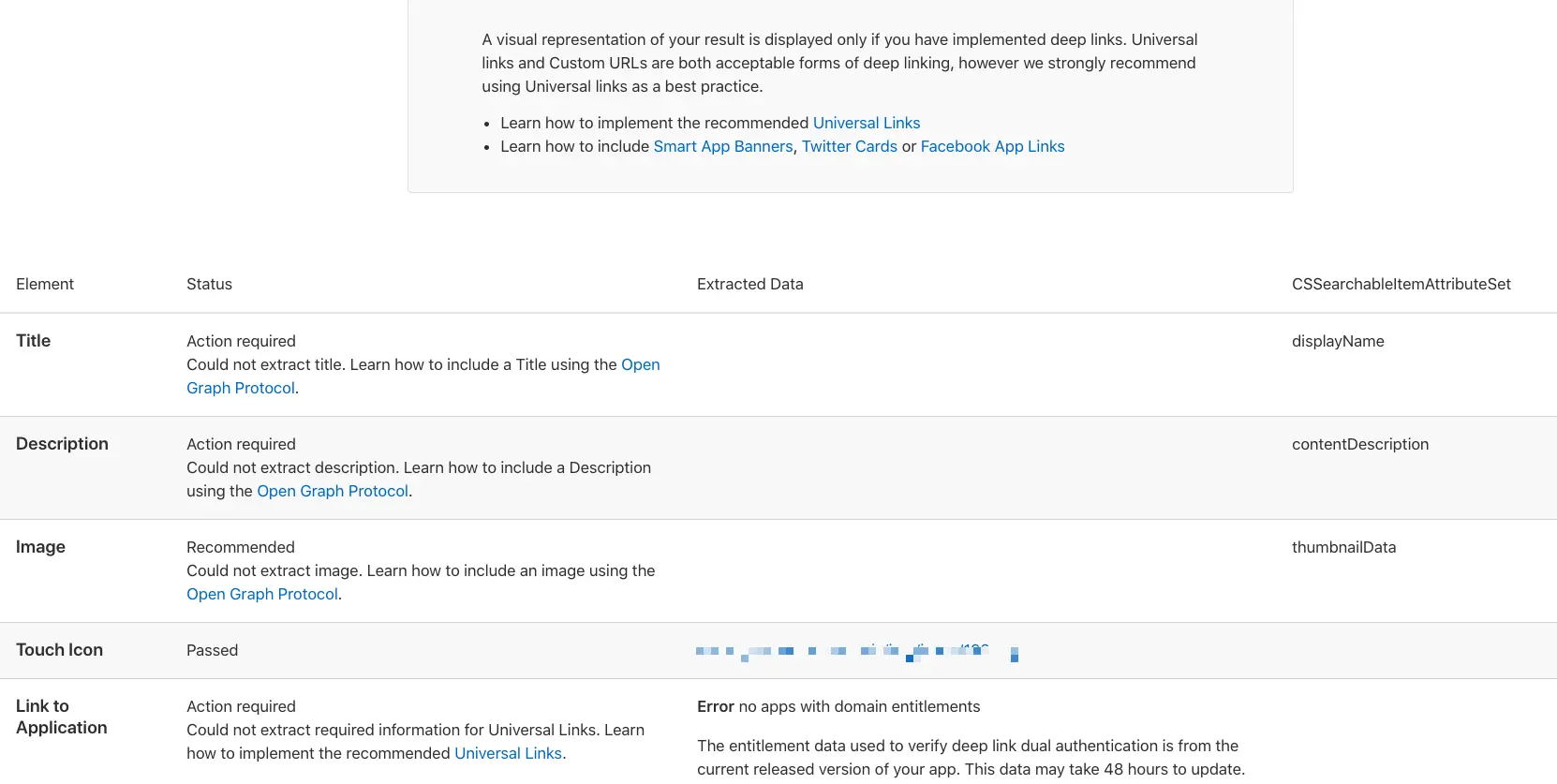
Task: Visit the Facebook App Links page
Action: [992, 146]
